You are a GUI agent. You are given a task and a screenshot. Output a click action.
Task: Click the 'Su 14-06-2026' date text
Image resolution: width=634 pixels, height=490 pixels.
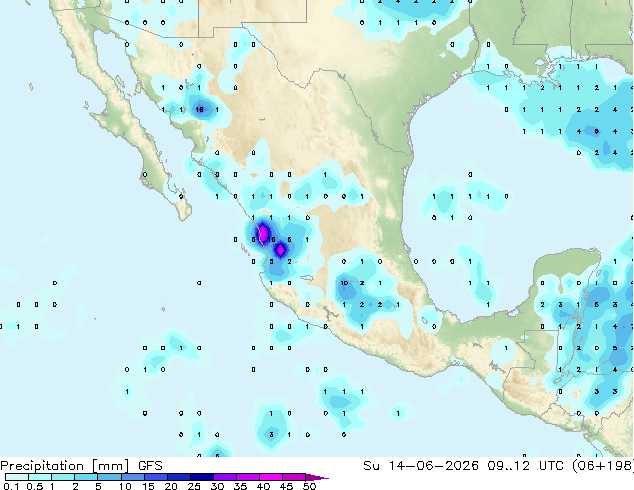pos(421,466)
